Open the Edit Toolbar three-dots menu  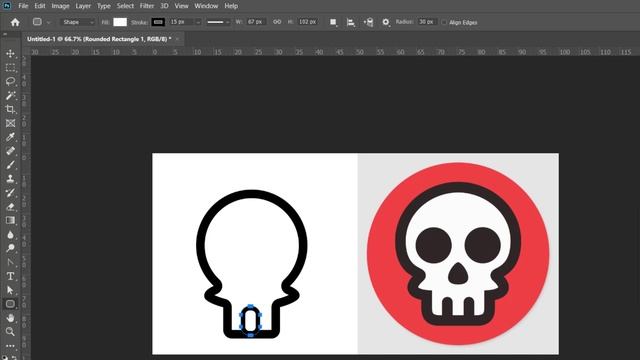click(x=10, y=346)
